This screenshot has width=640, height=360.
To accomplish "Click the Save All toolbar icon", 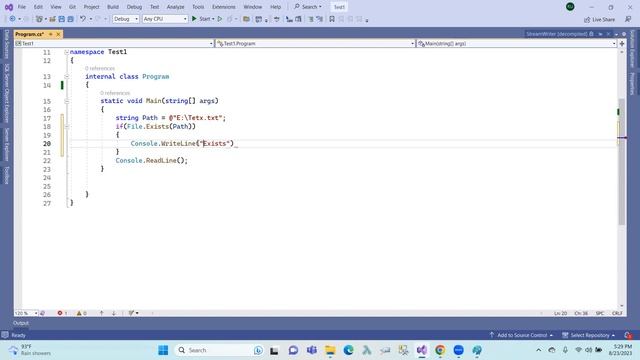I will [70, 19].
